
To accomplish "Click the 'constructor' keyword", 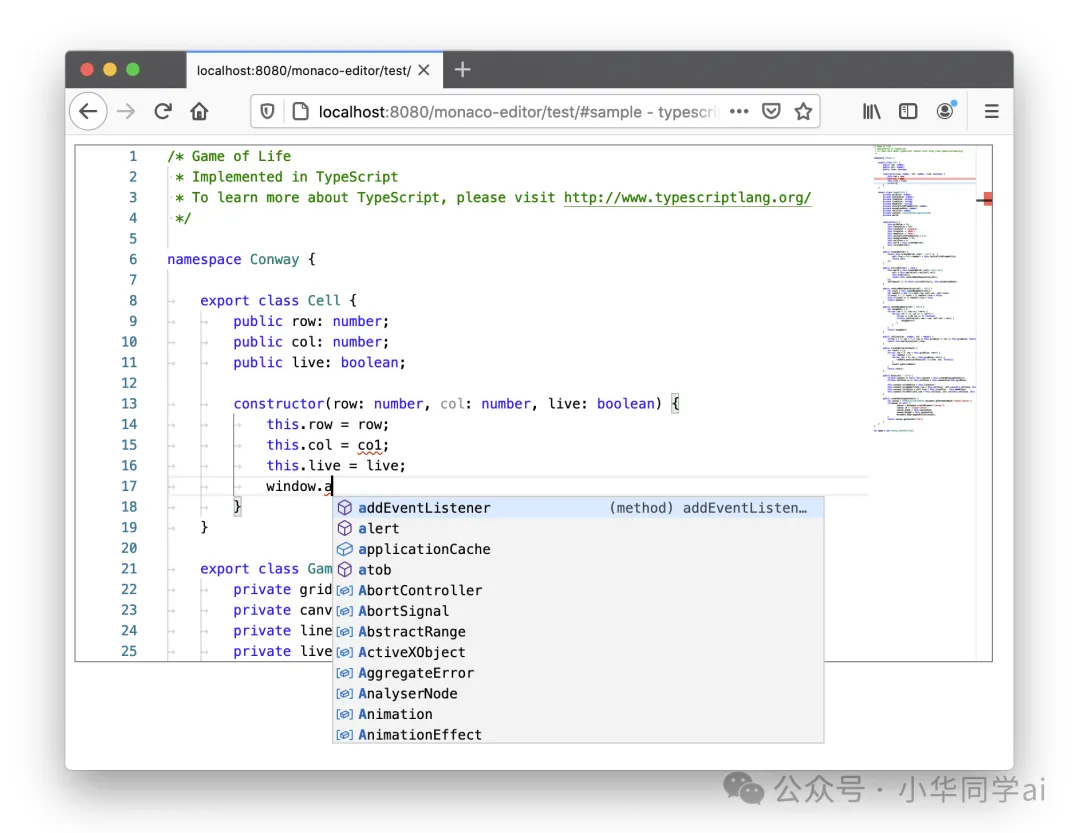I will coord(278,404).
